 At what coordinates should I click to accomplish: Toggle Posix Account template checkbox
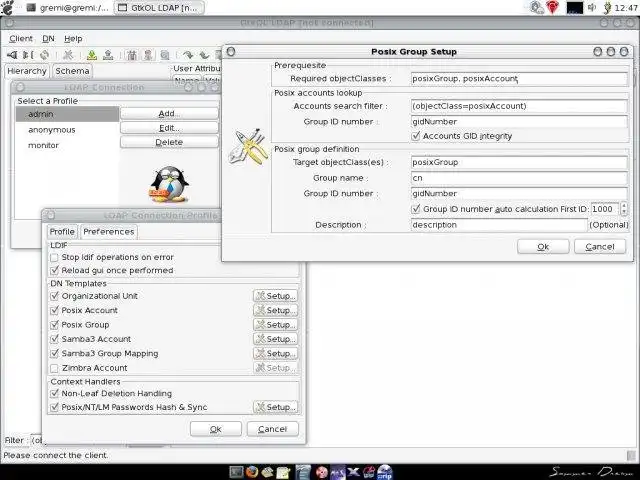tap(54, 311)
